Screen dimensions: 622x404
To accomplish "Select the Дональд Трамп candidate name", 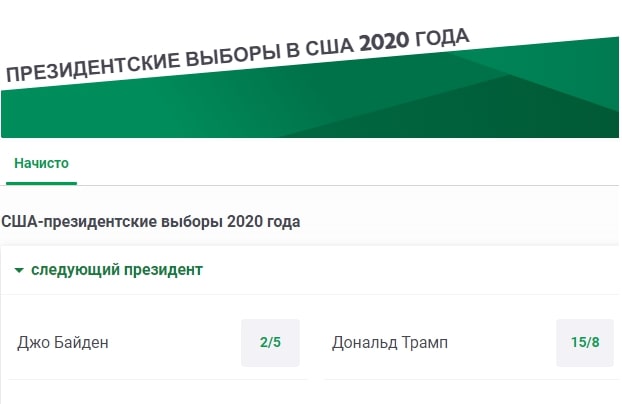I will [x=390, y=343].
